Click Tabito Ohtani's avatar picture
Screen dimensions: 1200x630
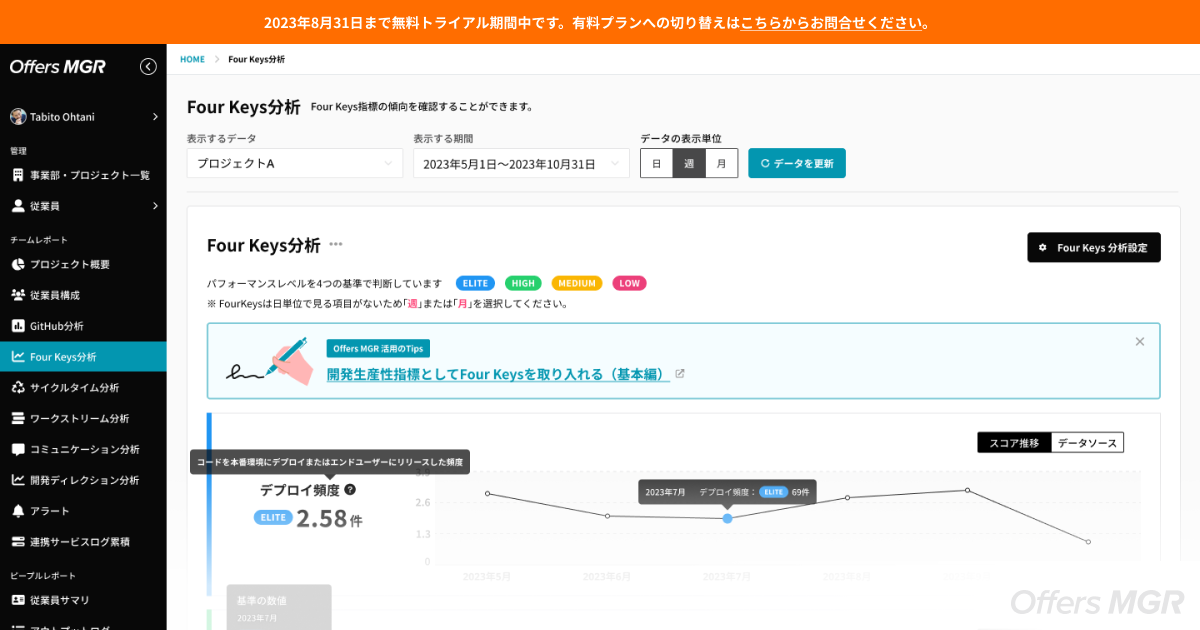(18, 116)
